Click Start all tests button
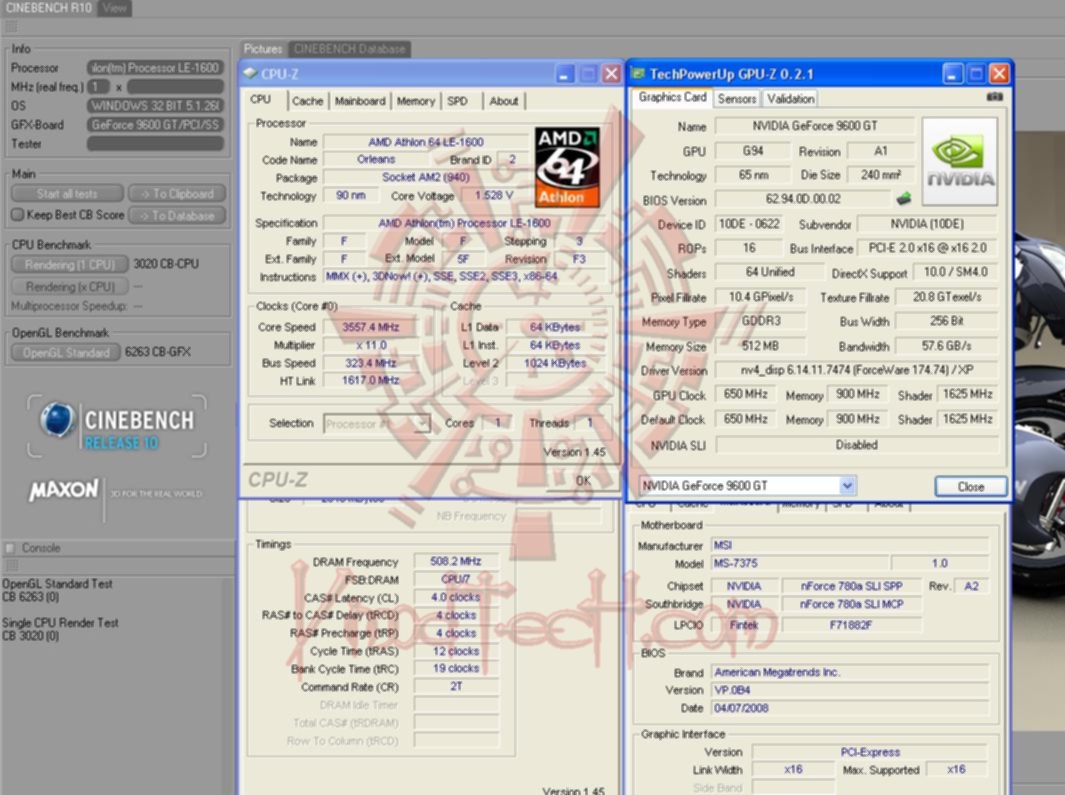 pyautogui.click(x=67, y=194)
